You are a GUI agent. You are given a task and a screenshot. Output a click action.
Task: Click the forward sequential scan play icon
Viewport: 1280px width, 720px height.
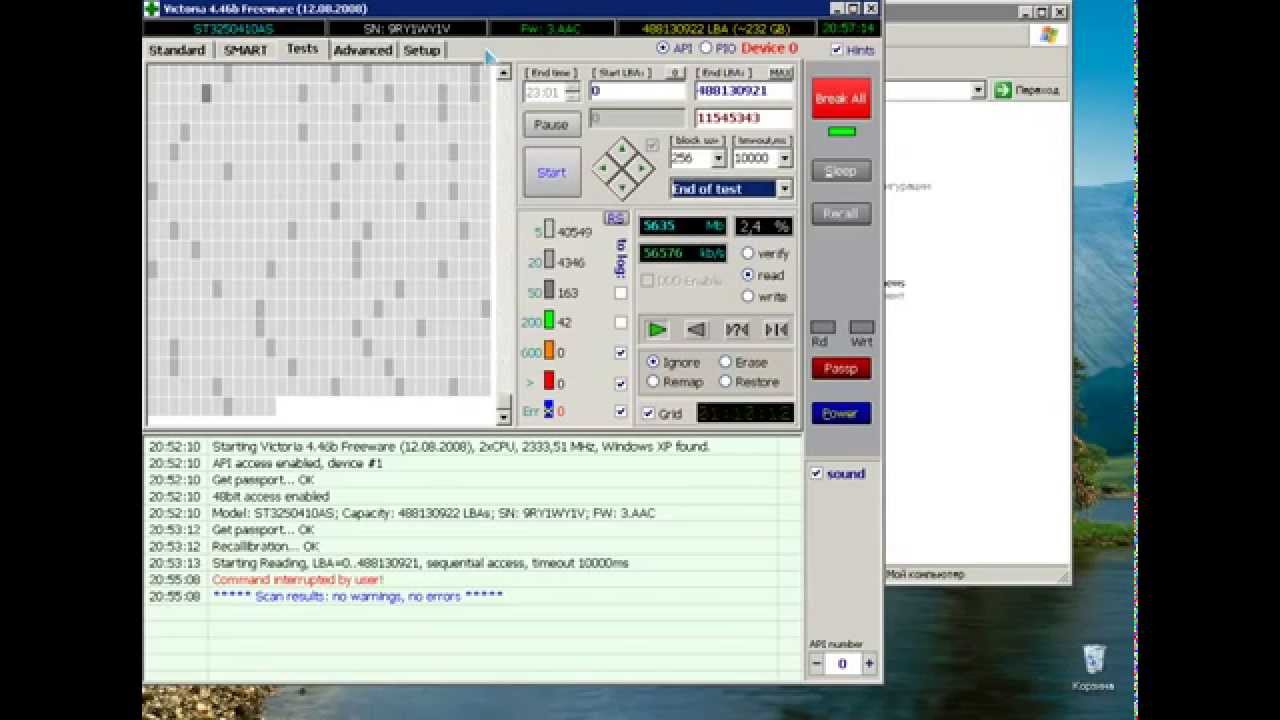[657, 329]
